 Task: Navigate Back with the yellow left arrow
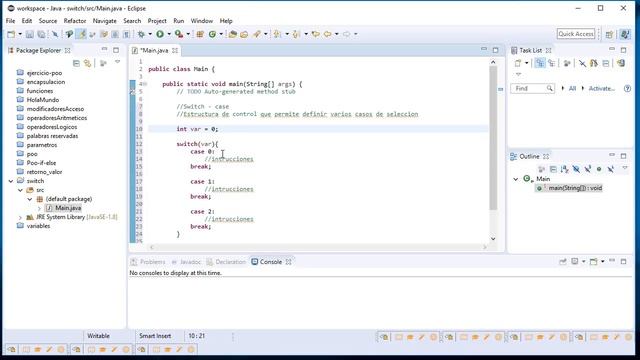(328, 34)
